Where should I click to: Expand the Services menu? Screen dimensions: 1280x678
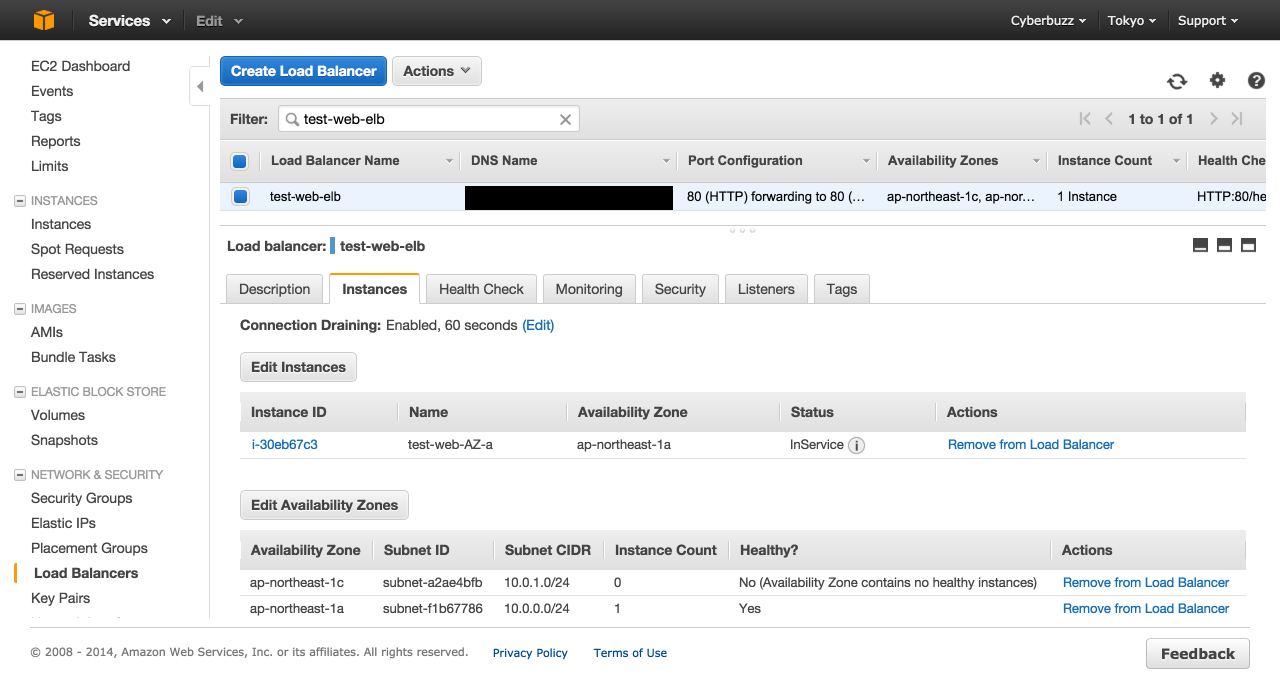[x=129, y=21]
